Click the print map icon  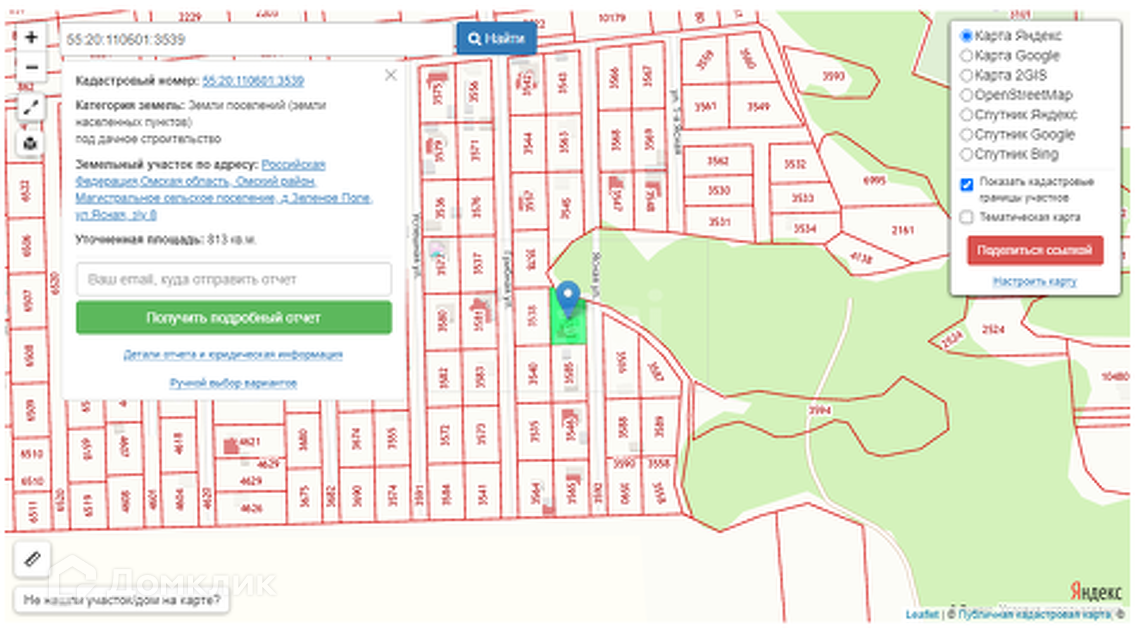(x=31, y=143)
